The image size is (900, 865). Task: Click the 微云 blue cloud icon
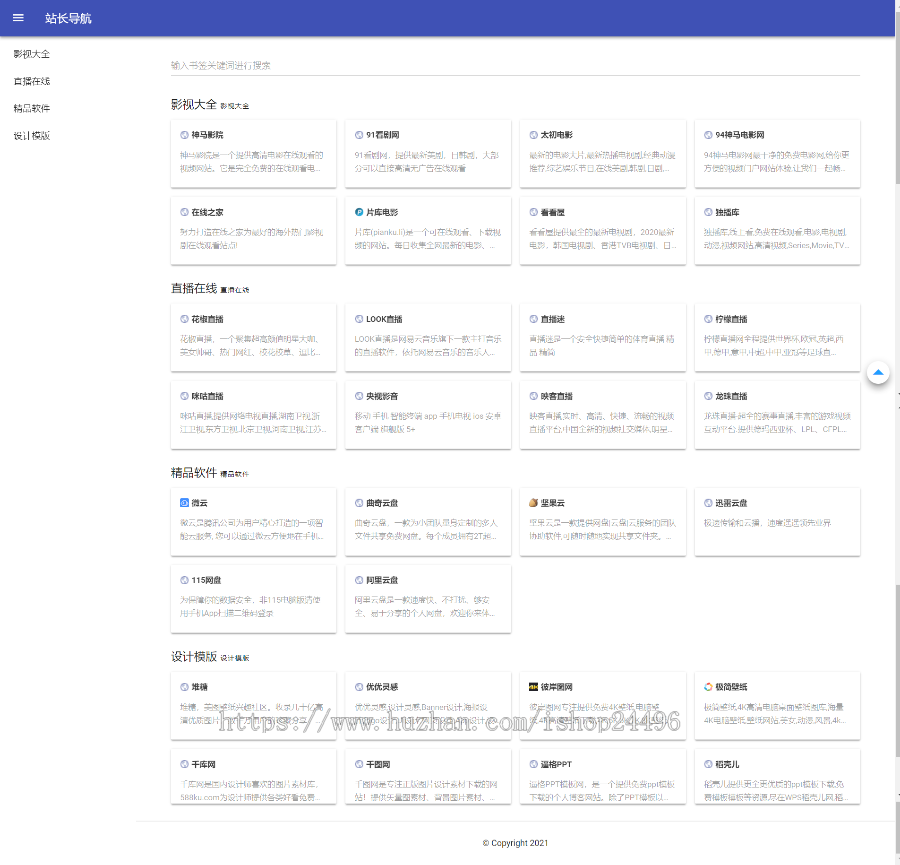tap(184, 503)
